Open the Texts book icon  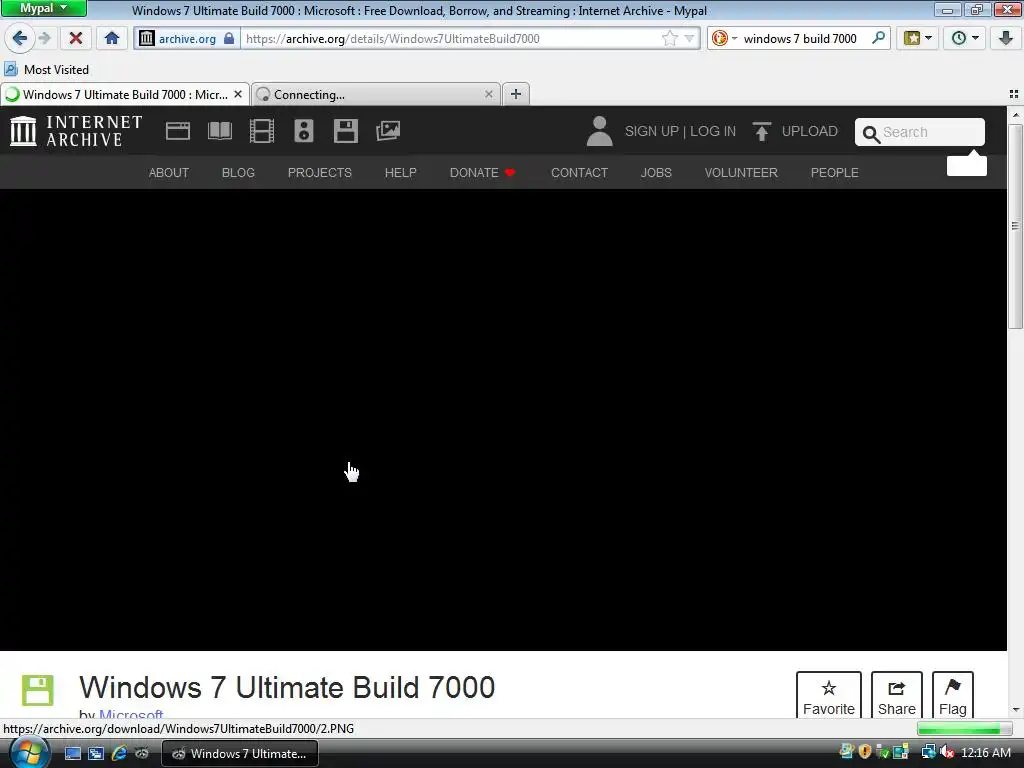pos(219,131)
